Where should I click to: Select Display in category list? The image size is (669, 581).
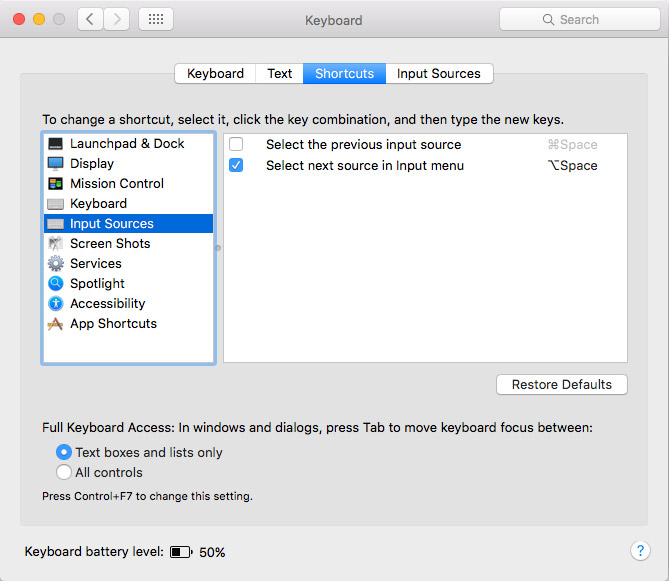click(128, 164)
